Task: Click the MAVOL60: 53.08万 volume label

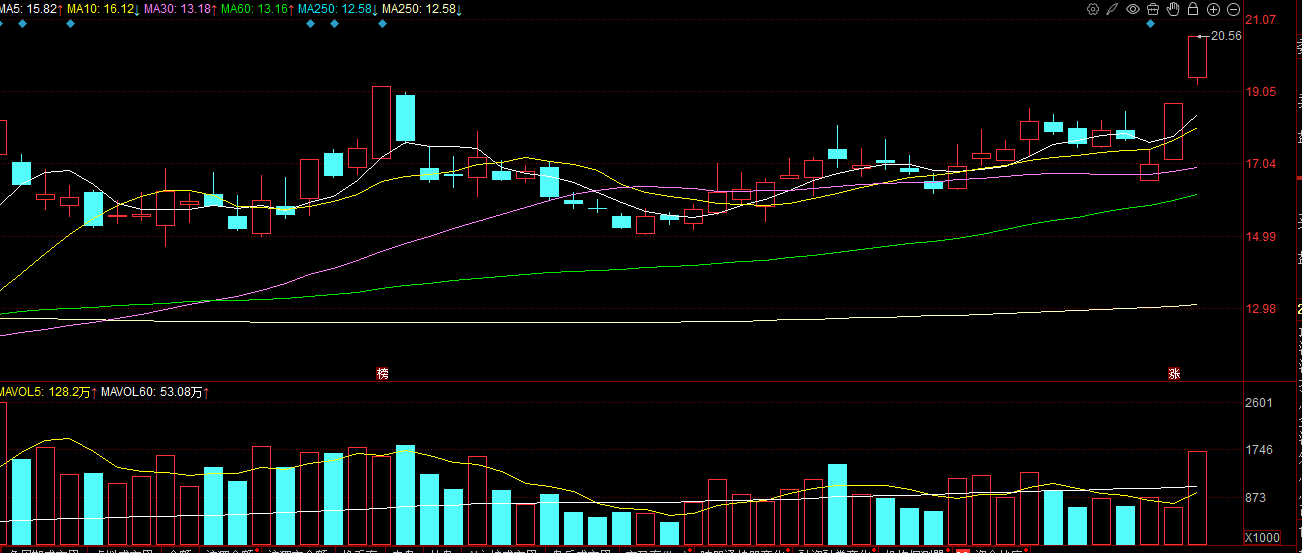Action: pyautogui.click(x=155, y=392)
